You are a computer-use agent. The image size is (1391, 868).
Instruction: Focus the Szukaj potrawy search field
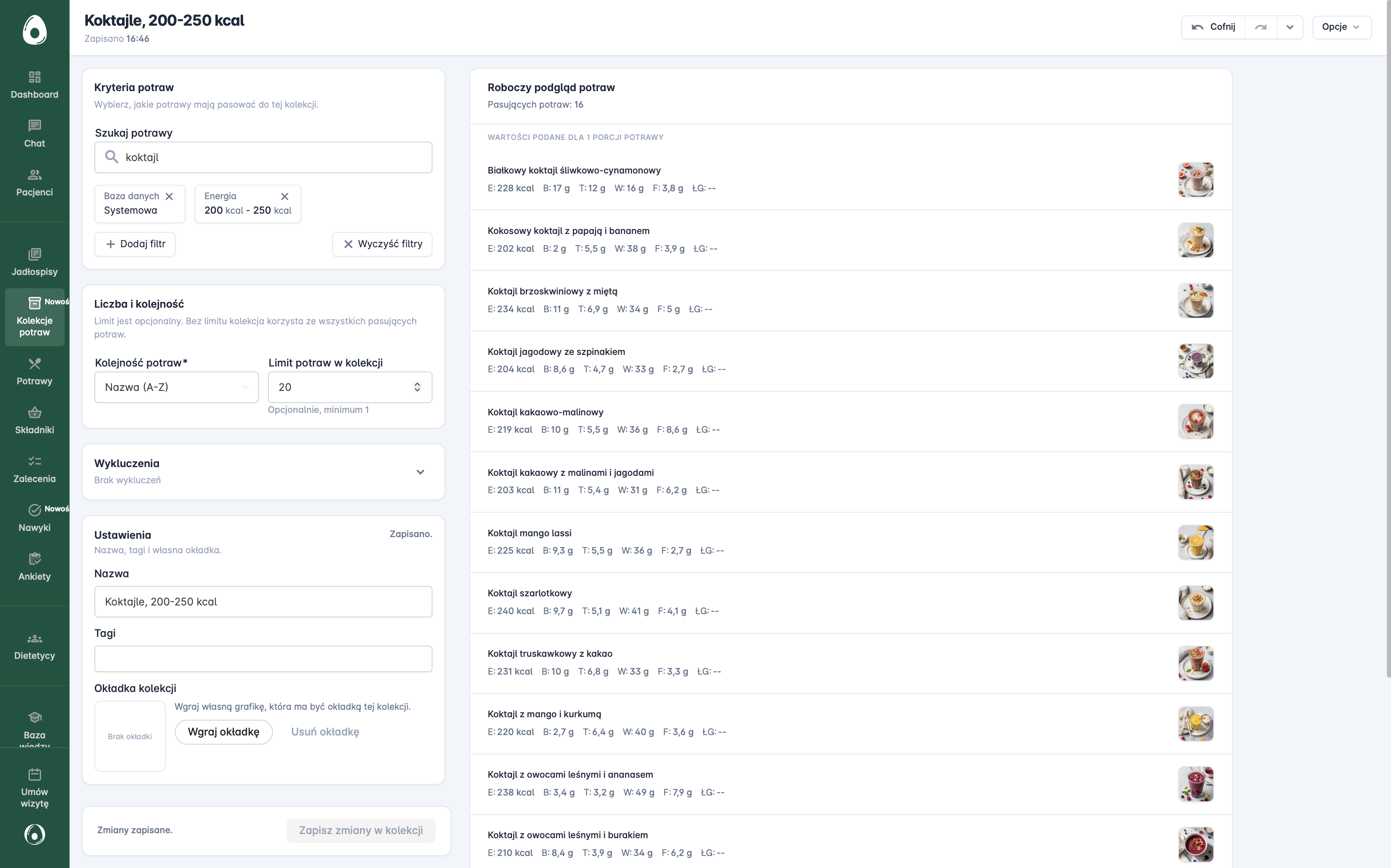click(x=263, y=157)
